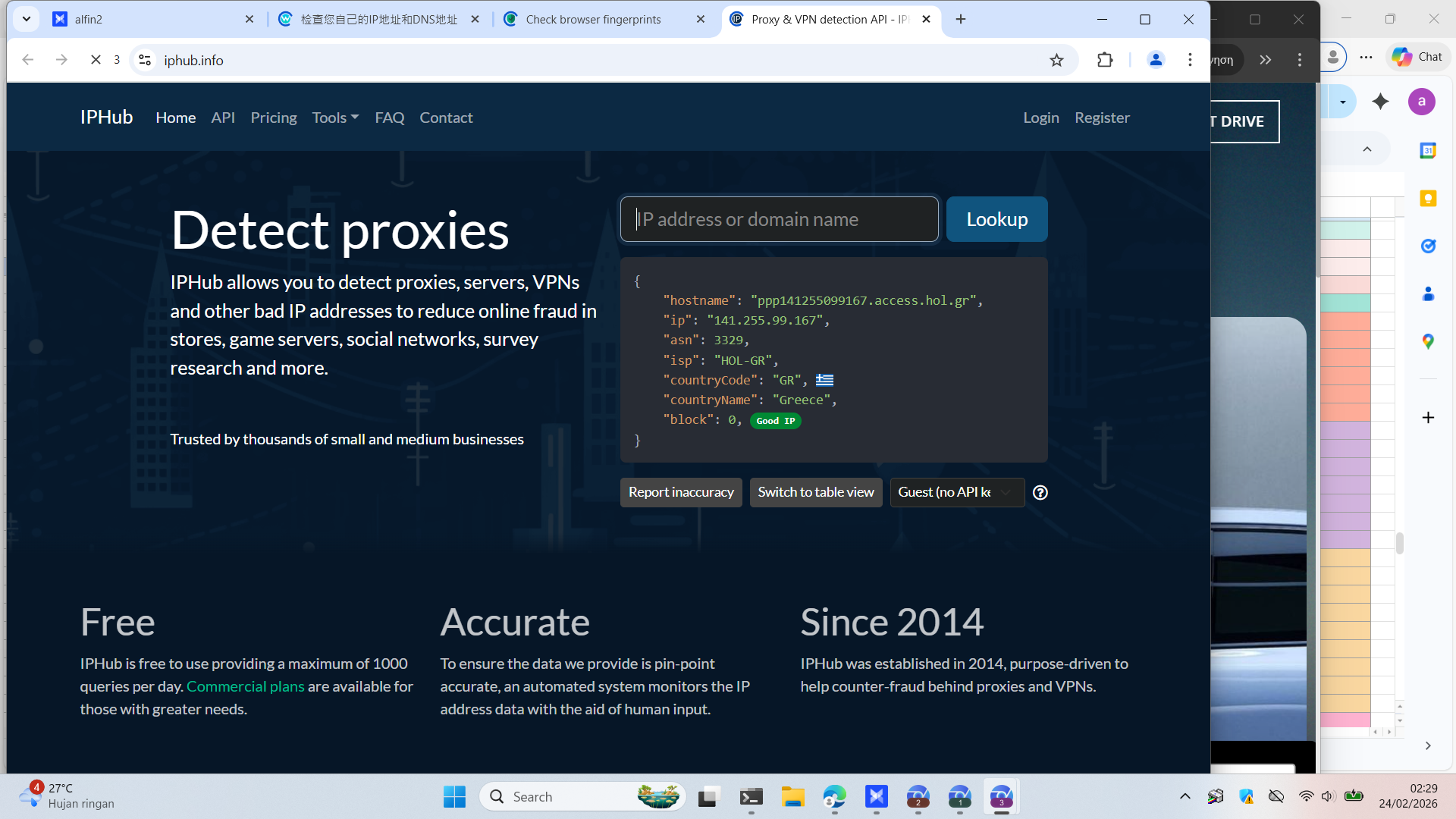
Task: Bookmark this page with star icon
Action: click(x=1056, y=60)
